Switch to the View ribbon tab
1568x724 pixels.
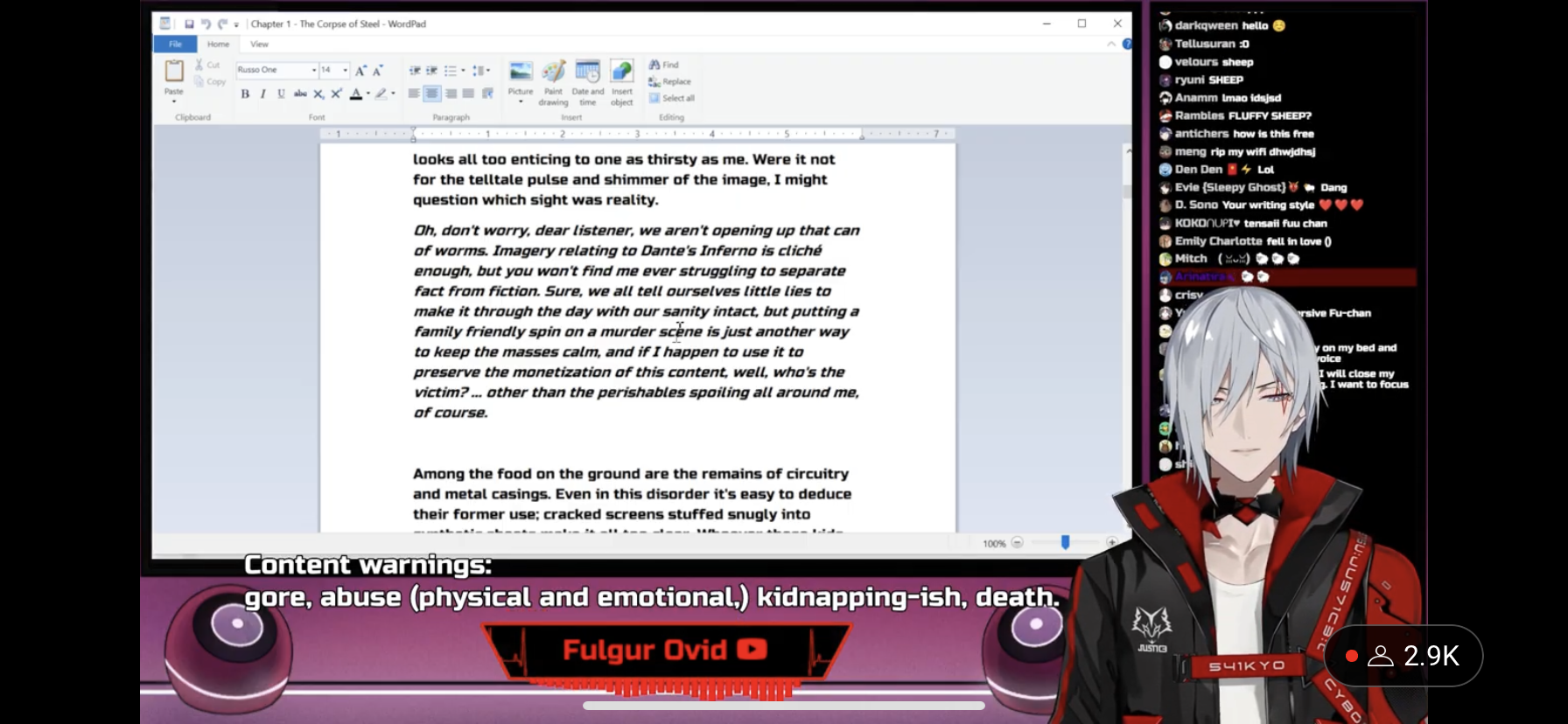click(x=259, y=44)
